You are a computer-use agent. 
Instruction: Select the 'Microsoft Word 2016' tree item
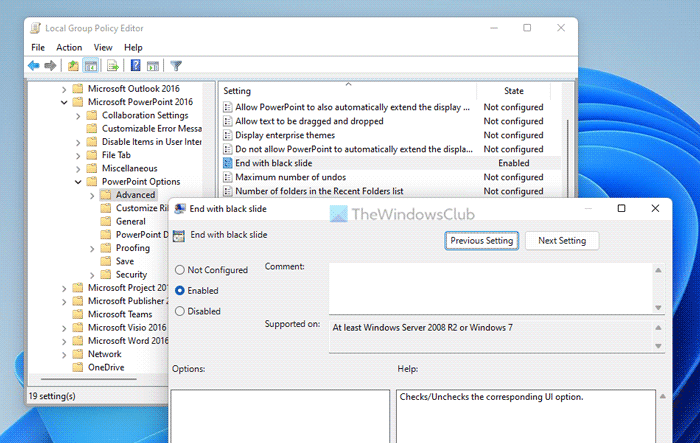pos(128,341)
